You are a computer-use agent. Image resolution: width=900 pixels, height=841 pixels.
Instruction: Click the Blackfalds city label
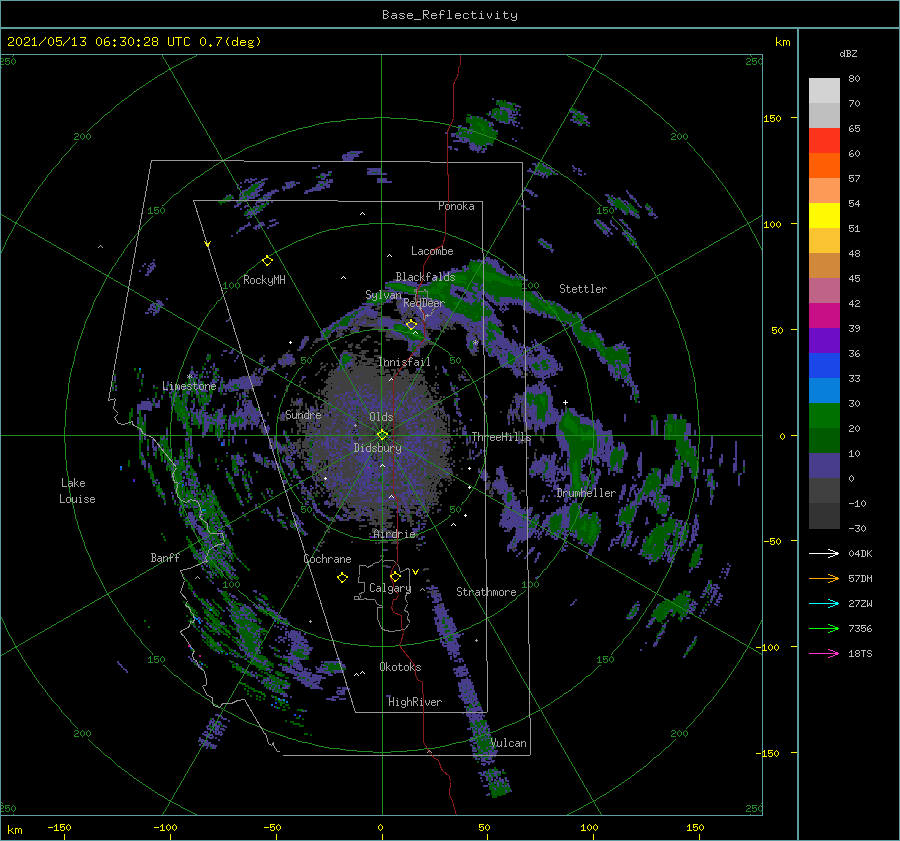pos(425,277)
